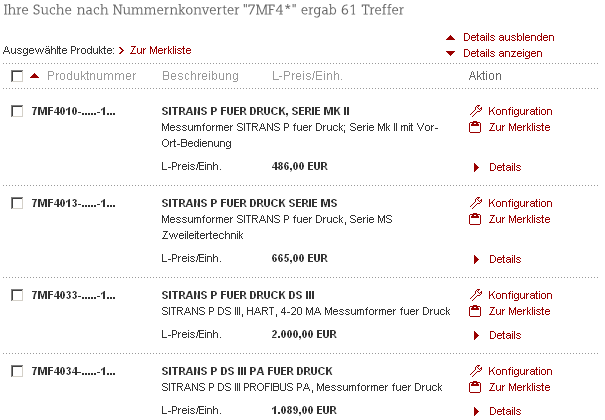Click the clipboard Merkliste icon for 7MF4010
605x420 pixels.
(475, 127)
